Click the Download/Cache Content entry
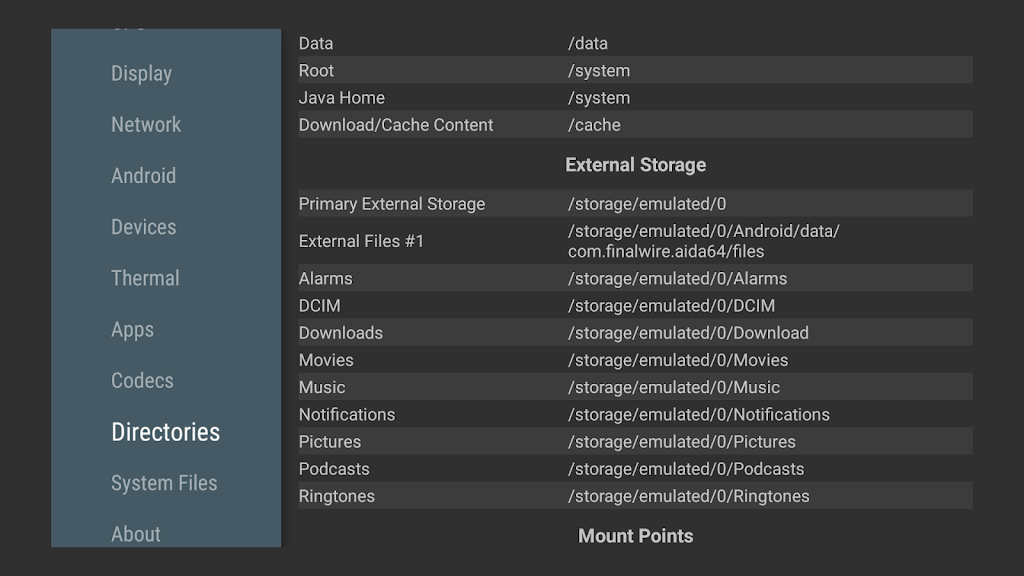Screen dimensions: 1024x576 click(x=635, y=125)
